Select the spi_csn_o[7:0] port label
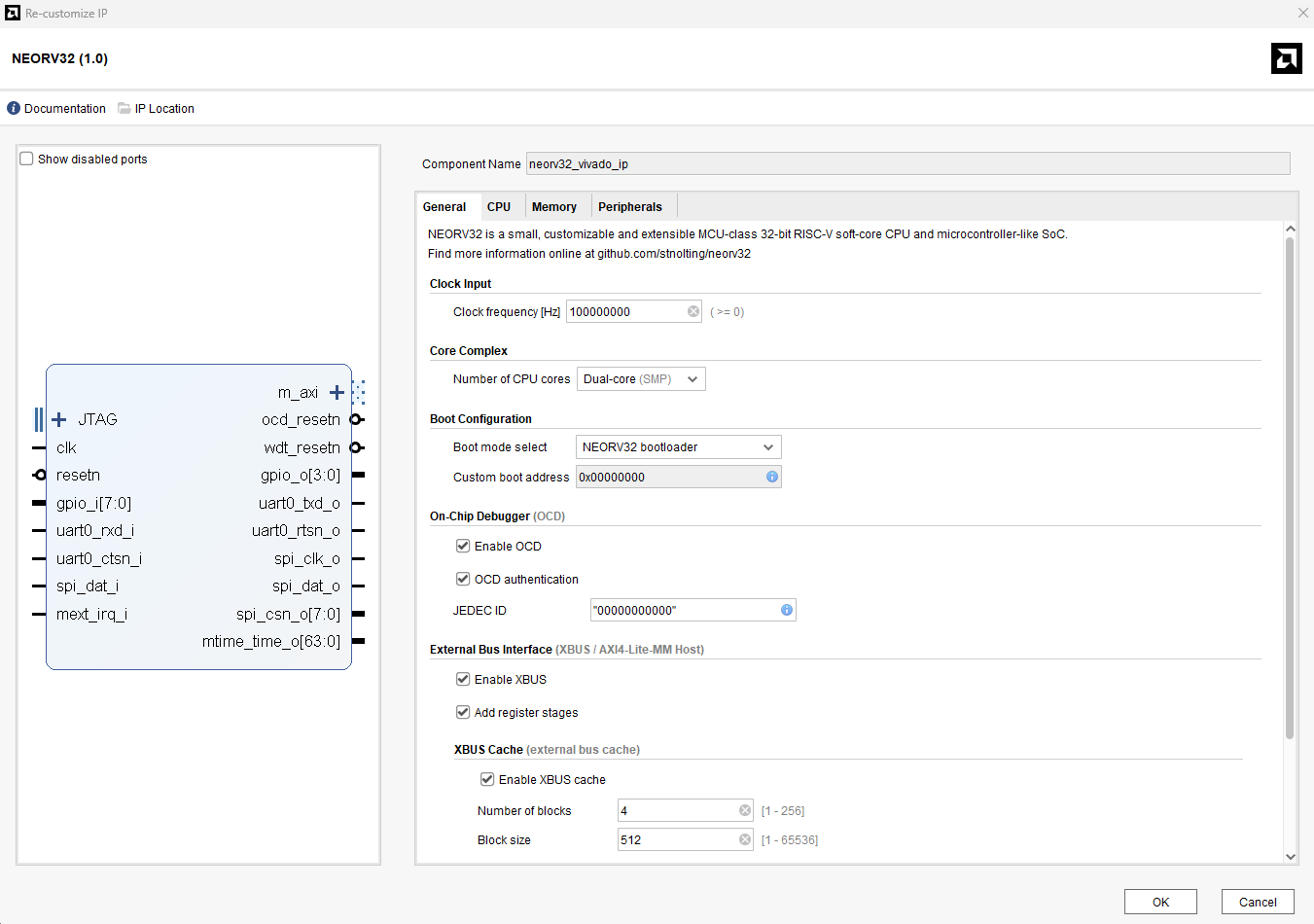This screenshot has height=924, width=1314. [x=288, y=614]
